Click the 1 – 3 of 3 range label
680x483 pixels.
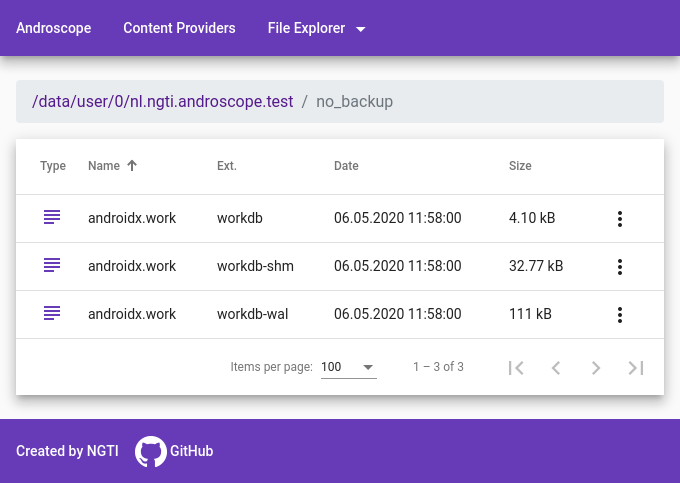pos(438,367)
